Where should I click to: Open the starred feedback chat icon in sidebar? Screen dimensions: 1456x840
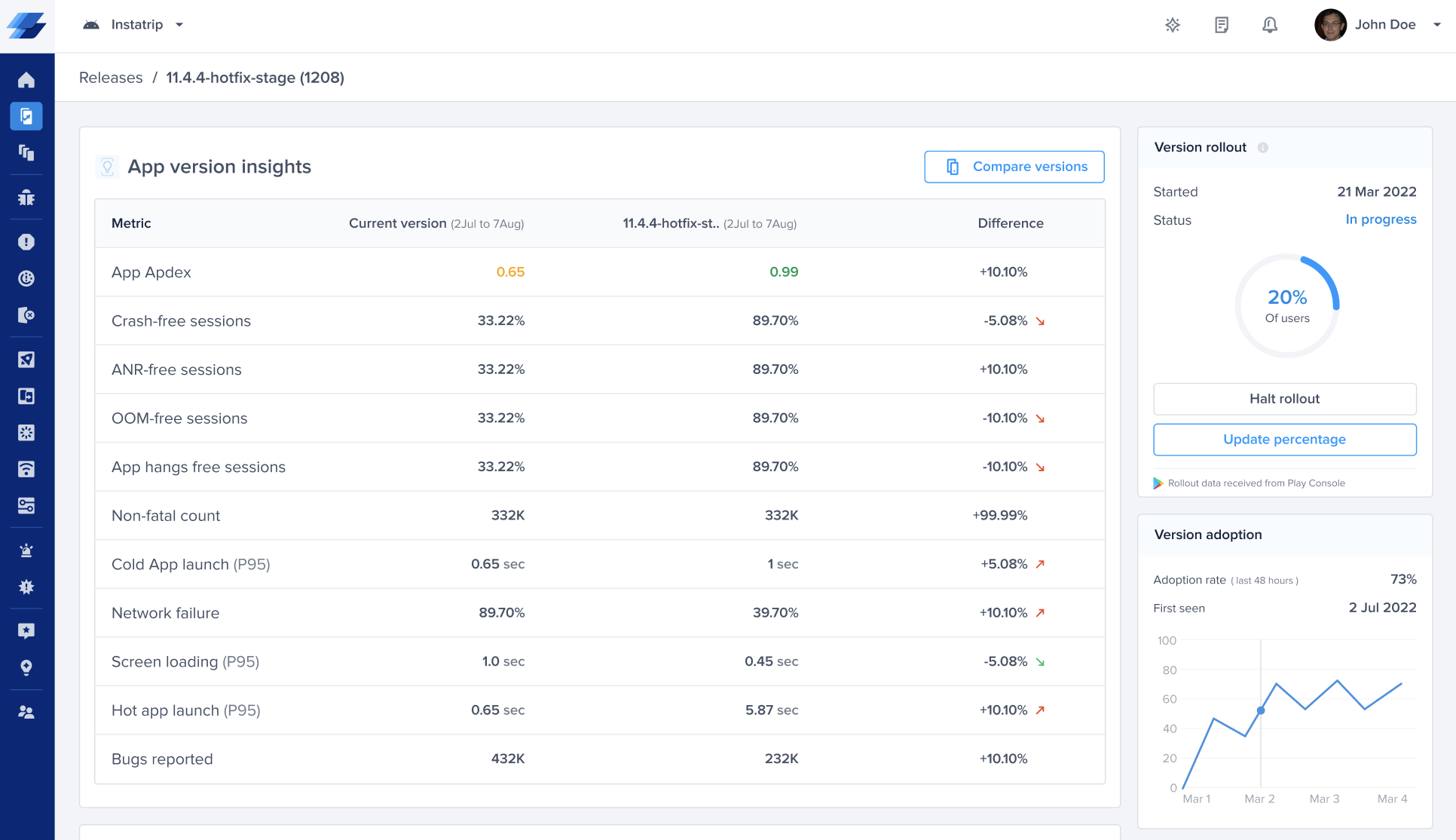tap(26, 631)
